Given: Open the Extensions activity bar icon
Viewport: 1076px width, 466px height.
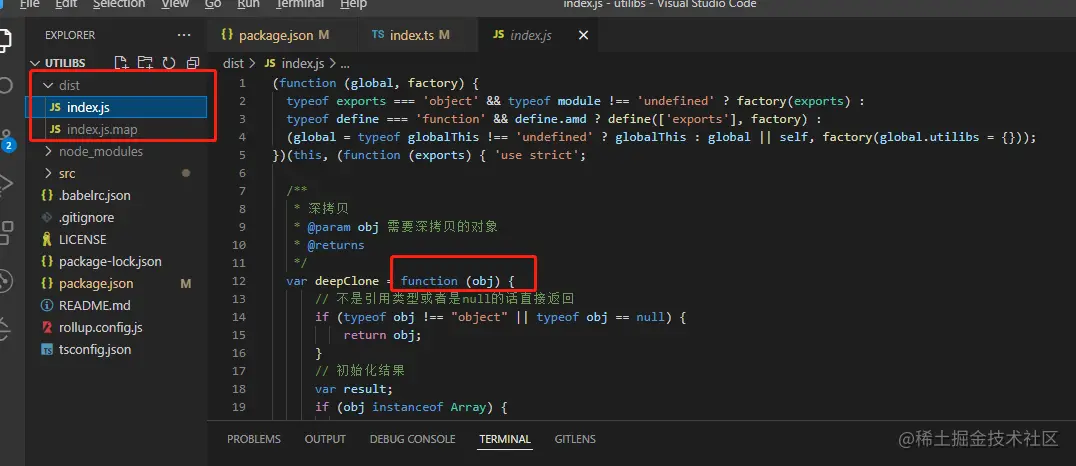Looking at the screenshot, I should (x=5, y=233).
